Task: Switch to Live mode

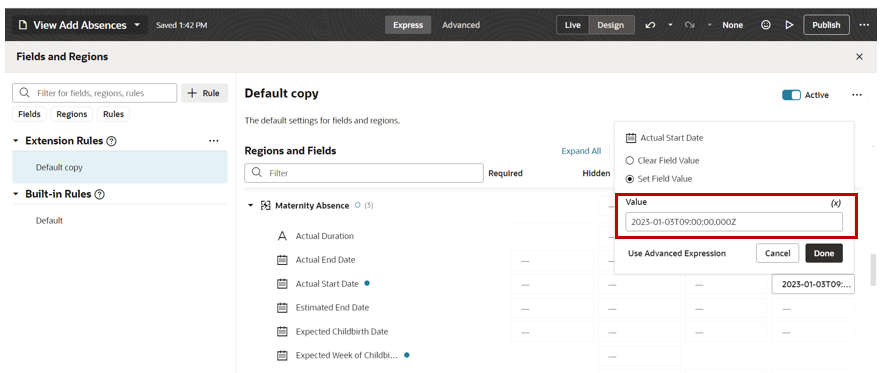Action: 572,25
